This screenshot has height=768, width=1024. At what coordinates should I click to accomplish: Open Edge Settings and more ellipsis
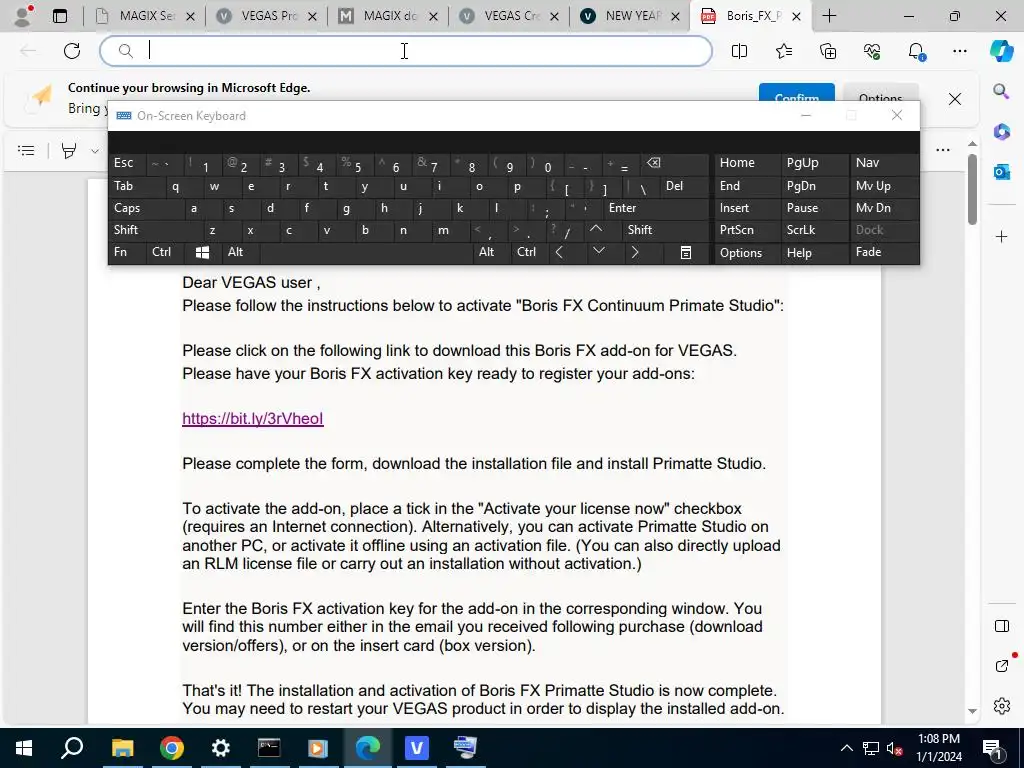(959, 51)
